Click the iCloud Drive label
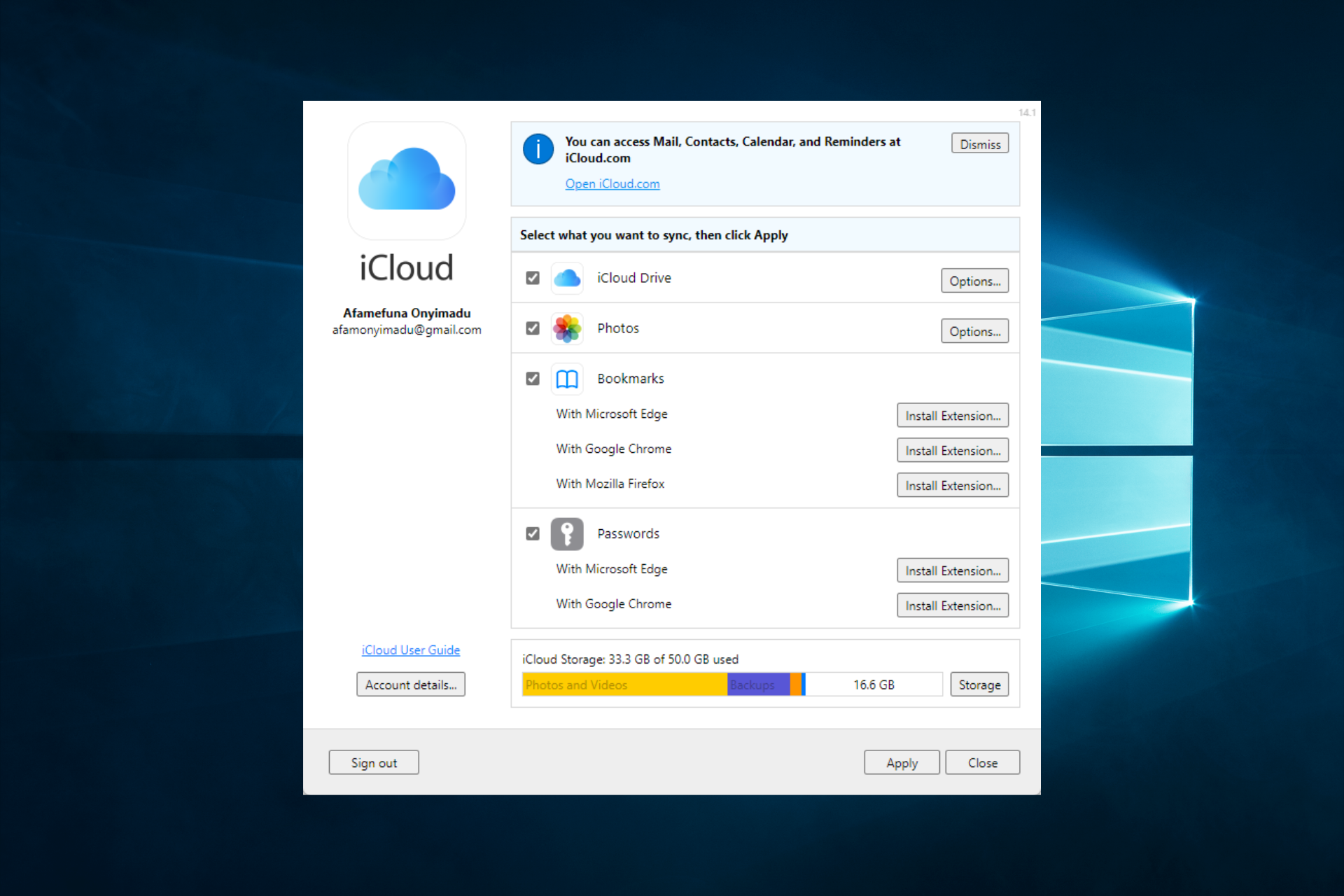This screenshot has height=896, width=1344. pyautogui.click(x=634, y=278)
